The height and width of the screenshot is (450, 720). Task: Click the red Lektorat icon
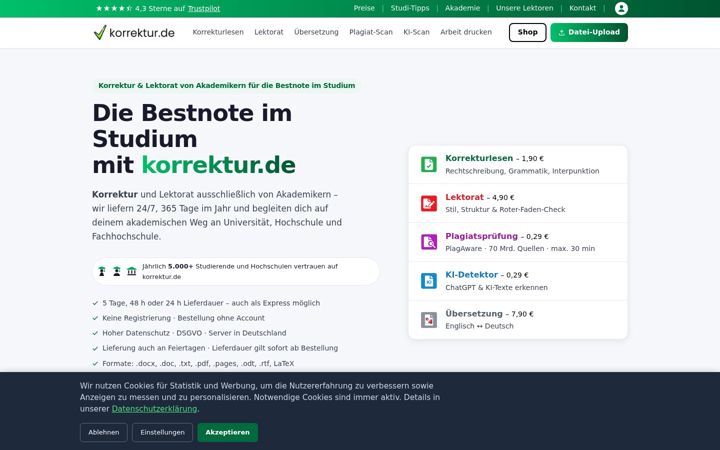(x=429, y=203)
